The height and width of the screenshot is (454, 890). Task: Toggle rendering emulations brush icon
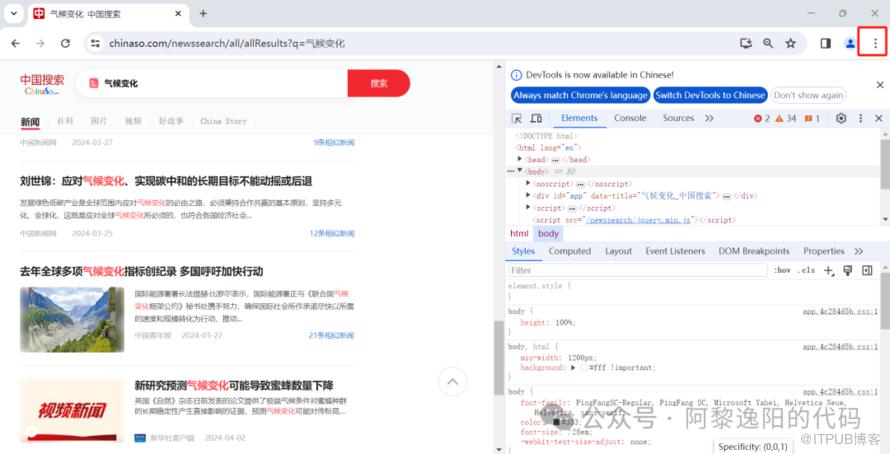click(847, 270)
